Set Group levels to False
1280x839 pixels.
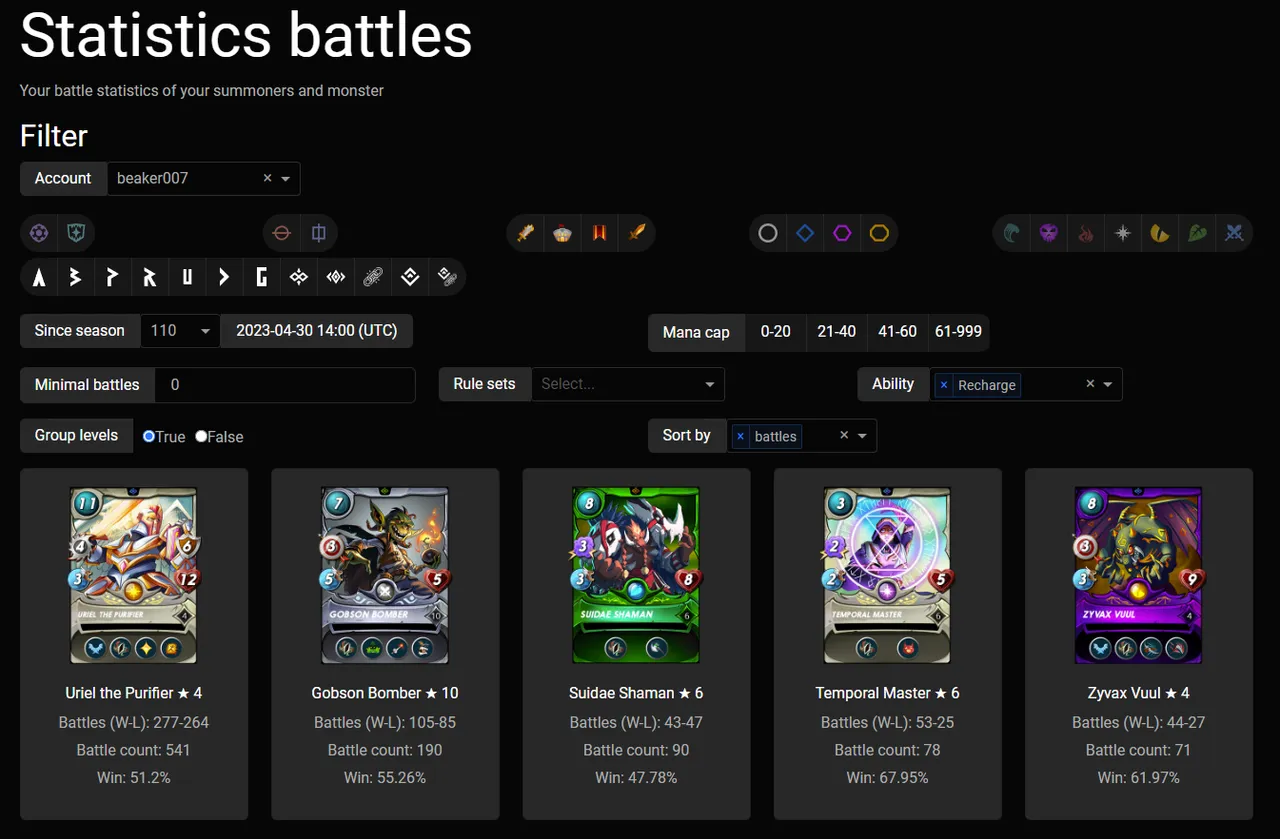[201, 436]
